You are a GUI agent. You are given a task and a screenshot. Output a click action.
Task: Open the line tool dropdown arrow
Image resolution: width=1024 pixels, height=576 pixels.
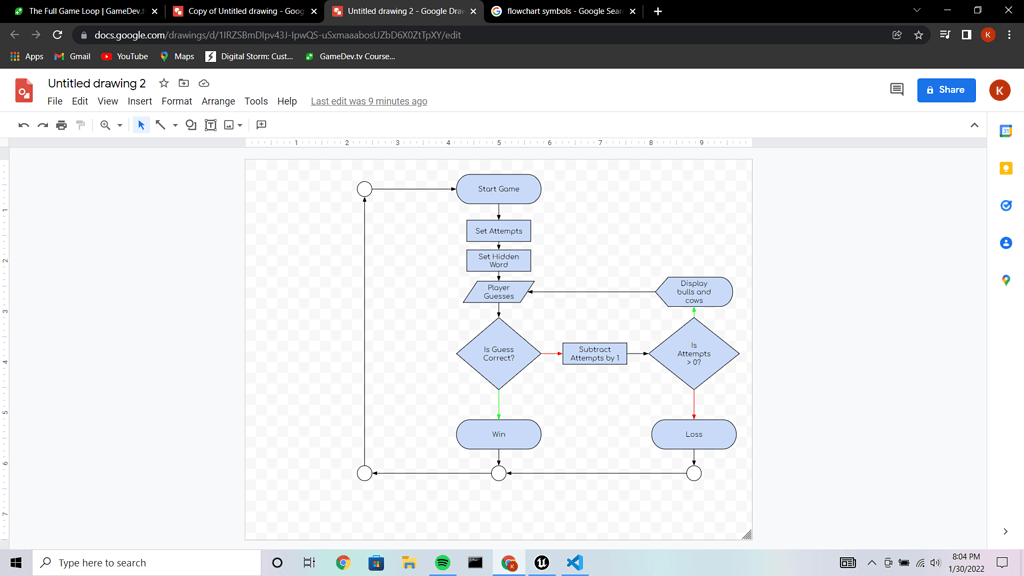tap(174, 125)
